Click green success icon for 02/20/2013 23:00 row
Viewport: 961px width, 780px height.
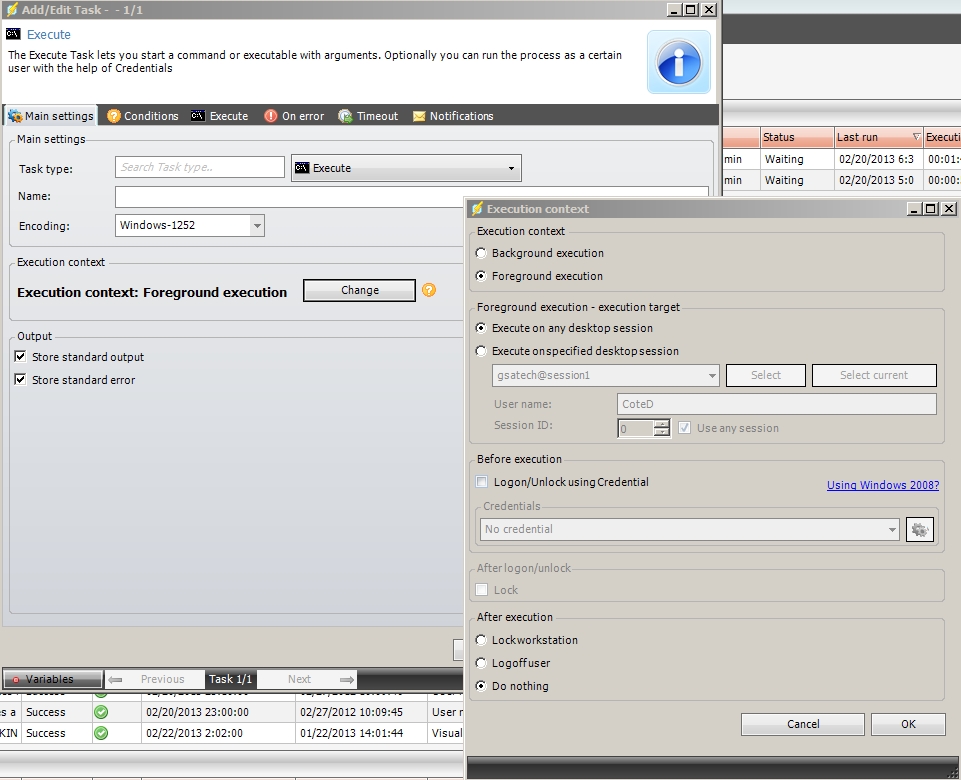101,712
